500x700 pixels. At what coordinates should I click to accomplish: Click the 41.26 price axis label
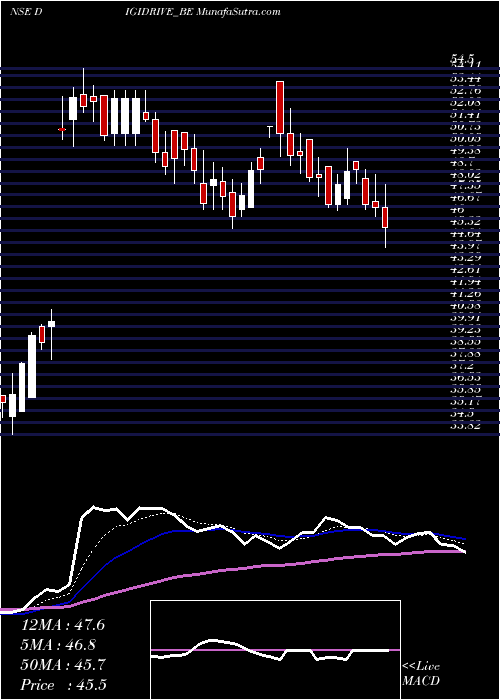[465, 294]
